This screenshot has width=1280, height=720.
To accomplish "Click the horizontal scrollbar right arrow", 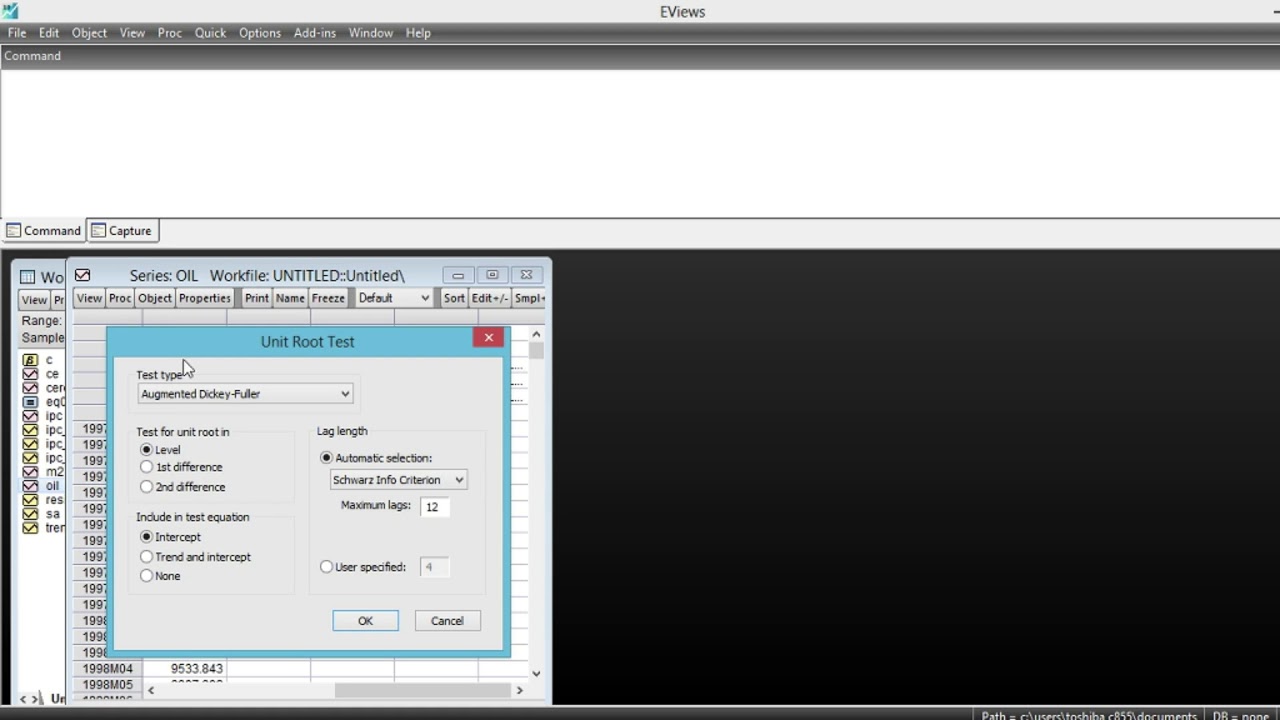I will [519, 690].
